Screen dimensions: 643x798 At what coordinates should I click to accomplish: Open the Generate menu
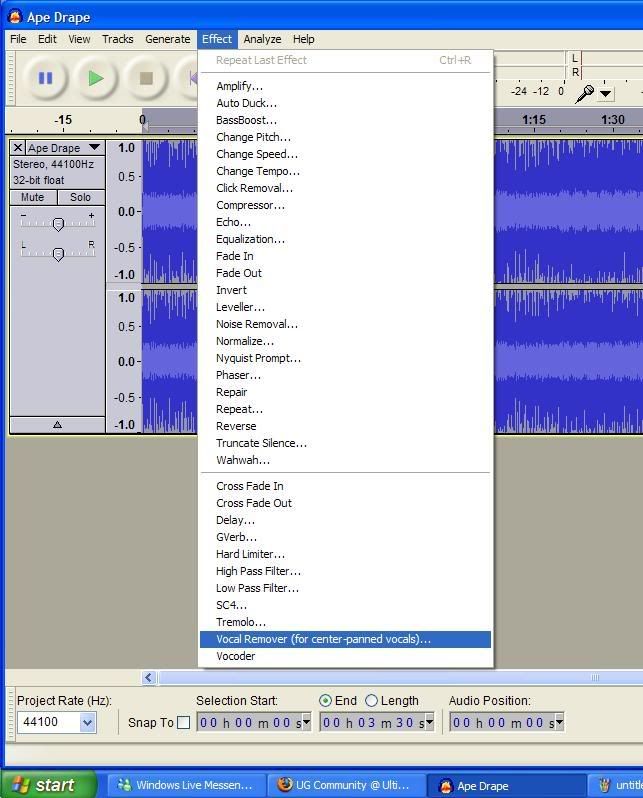point(167,39)
